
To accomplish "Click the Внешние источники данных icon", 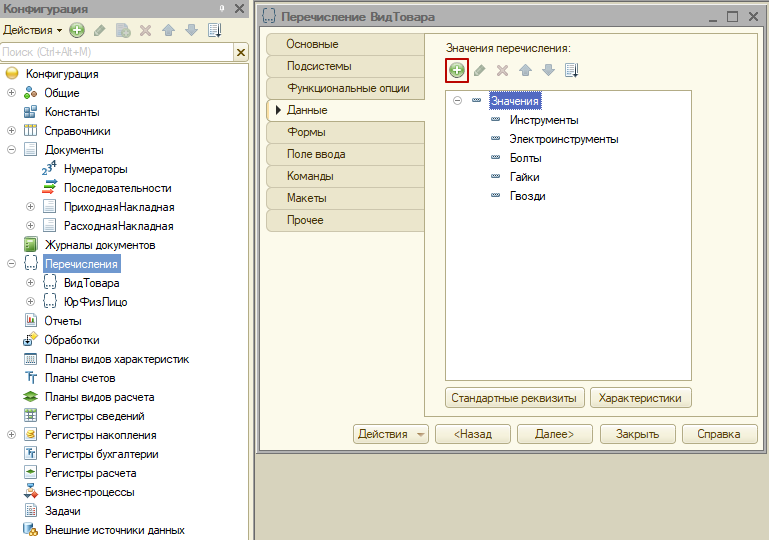I will click(x=30, y=529).
